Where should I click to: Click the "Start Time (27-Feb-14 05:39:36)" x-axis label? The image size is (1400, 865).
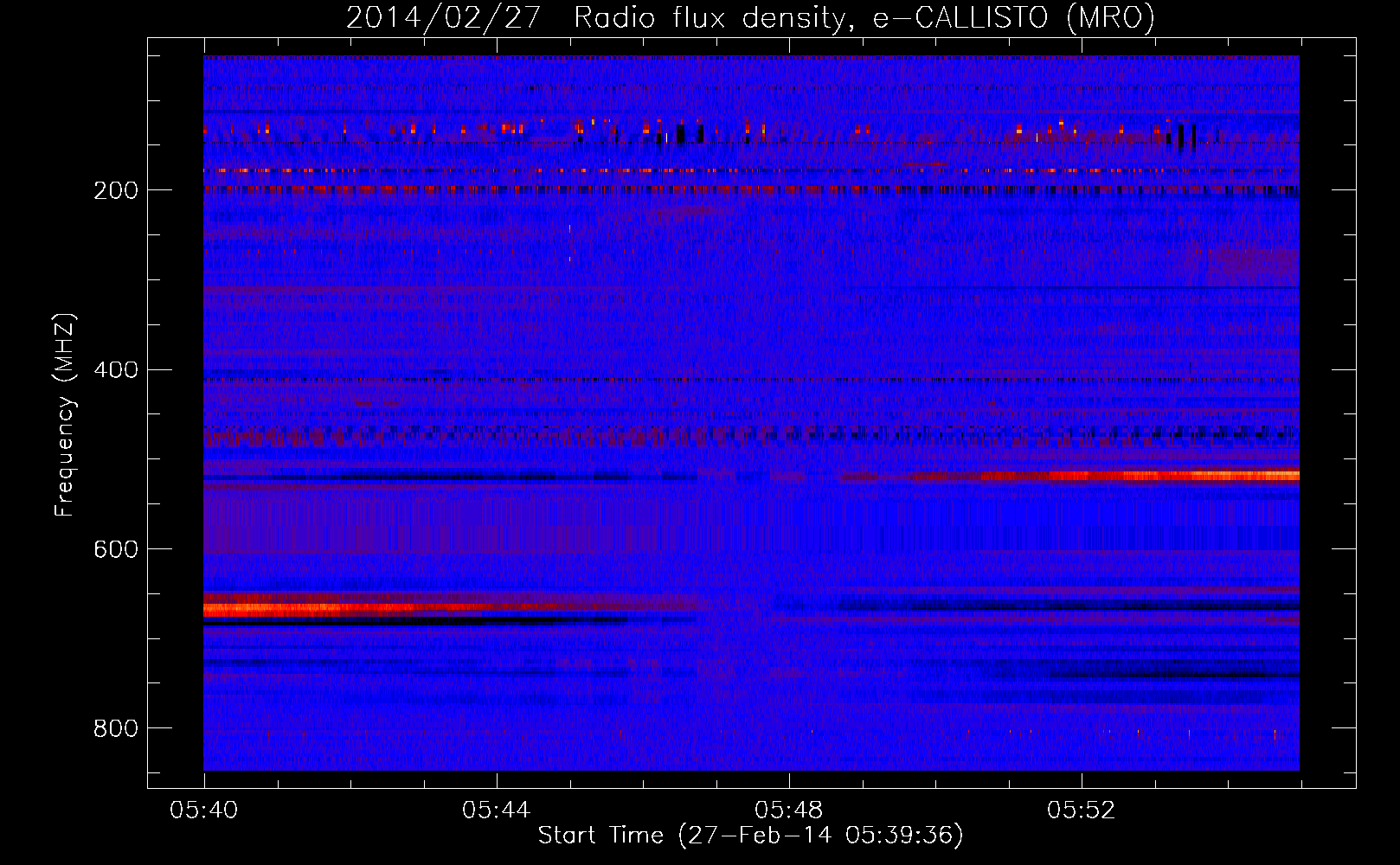(750, 835)
